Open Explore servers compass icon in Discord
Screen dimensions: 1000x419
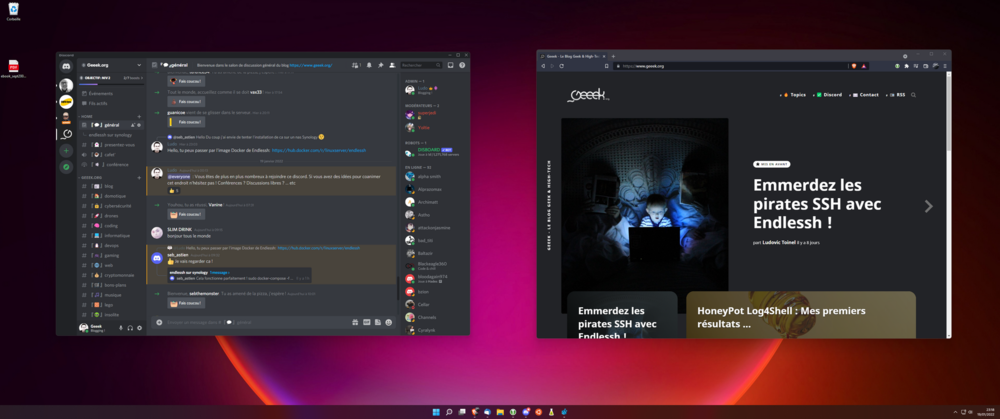[66, 167]
